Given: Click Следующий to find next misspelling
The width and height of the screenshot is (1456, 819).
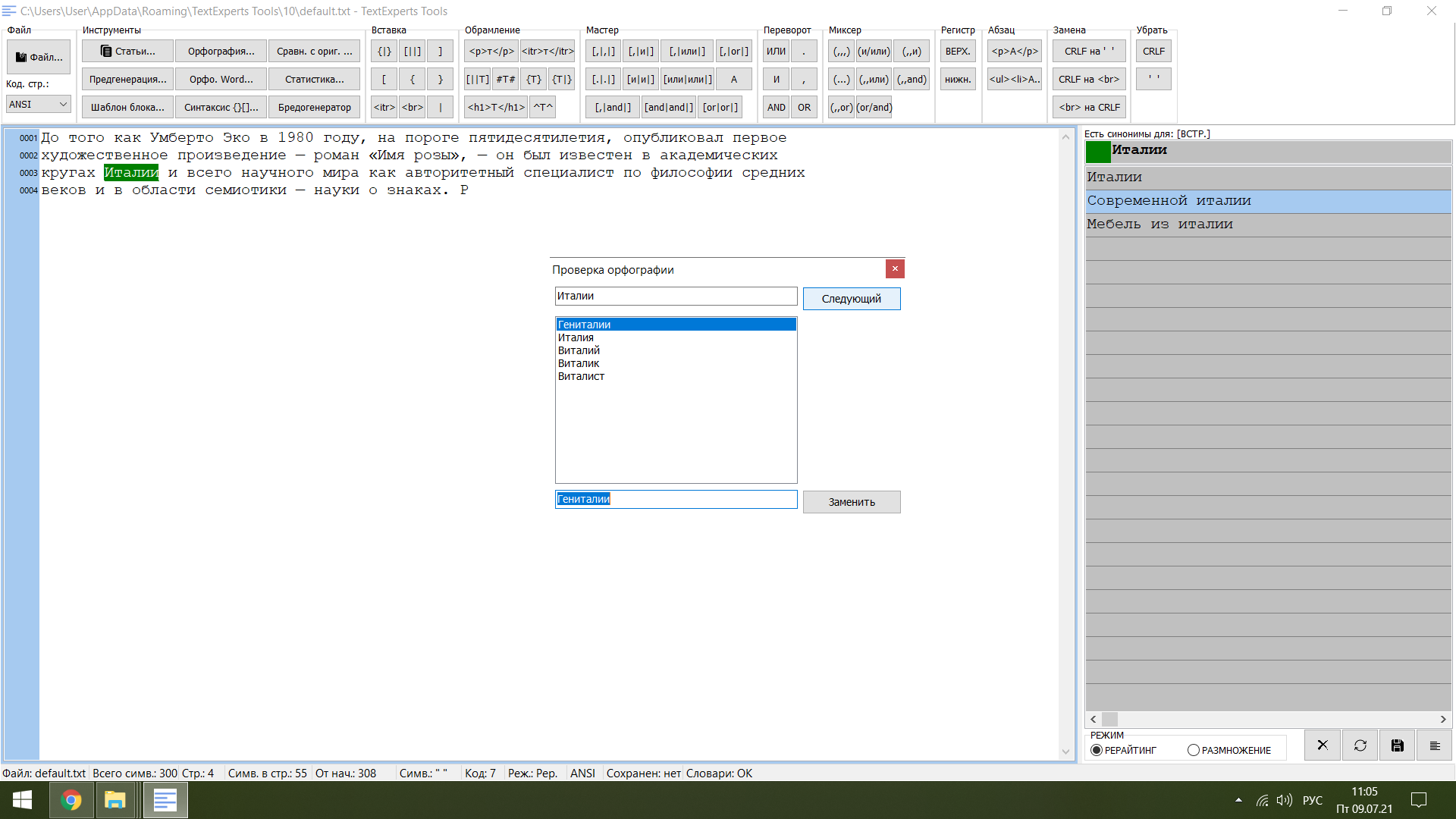Looking at the screenshot, I should 851,298.
